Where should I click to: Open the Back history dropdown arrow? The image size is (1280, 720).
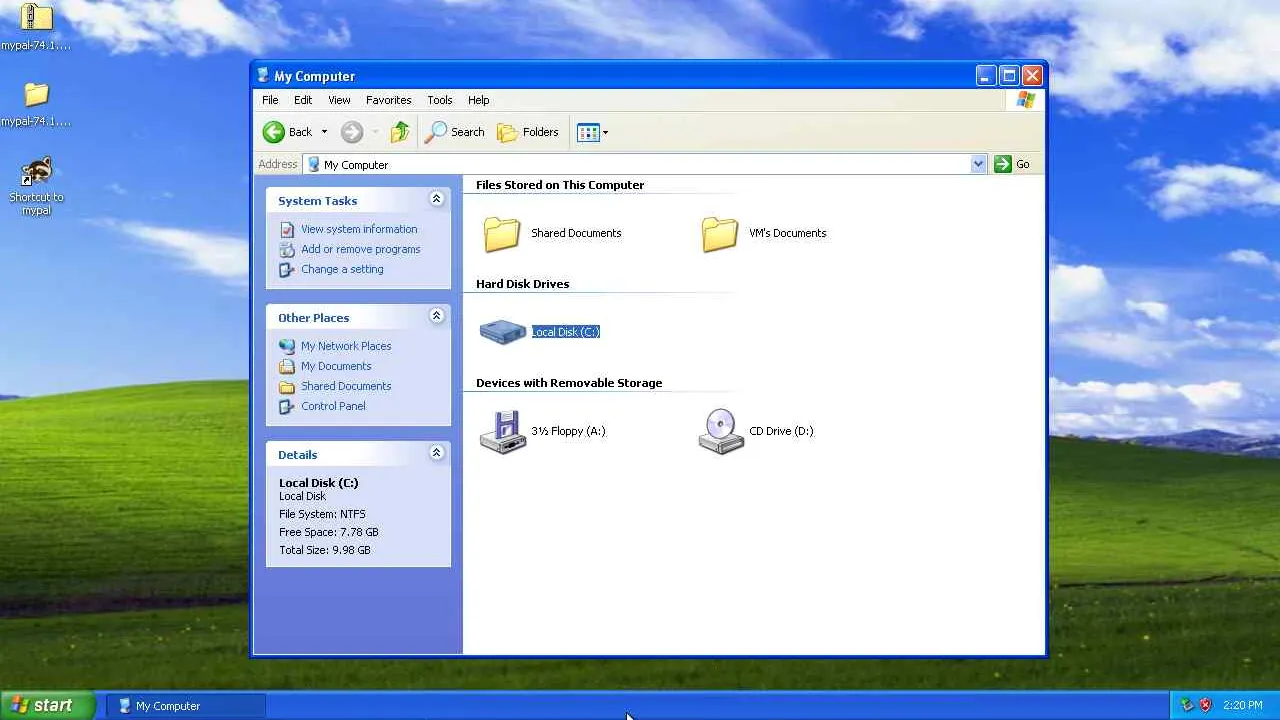tap(324, 132)
